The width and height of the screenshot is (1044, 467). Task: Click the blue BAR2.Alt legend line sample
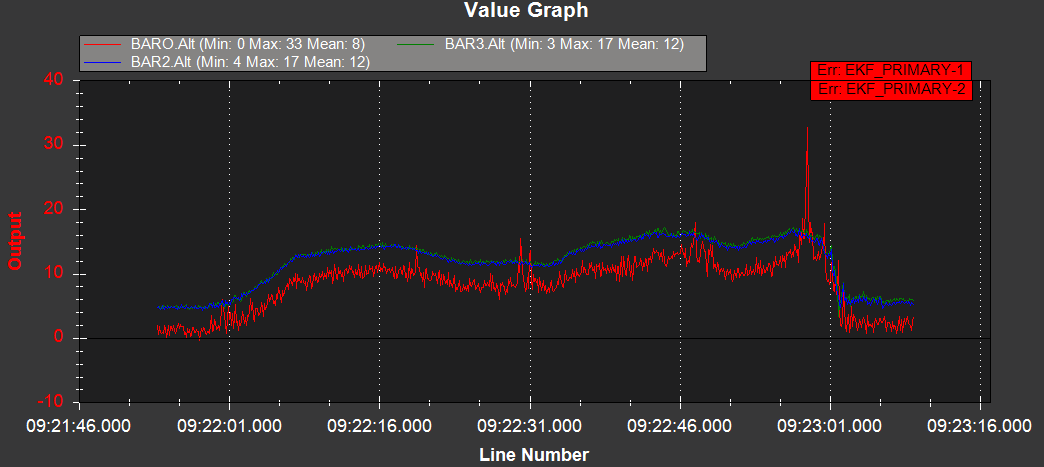click(104, 62)
